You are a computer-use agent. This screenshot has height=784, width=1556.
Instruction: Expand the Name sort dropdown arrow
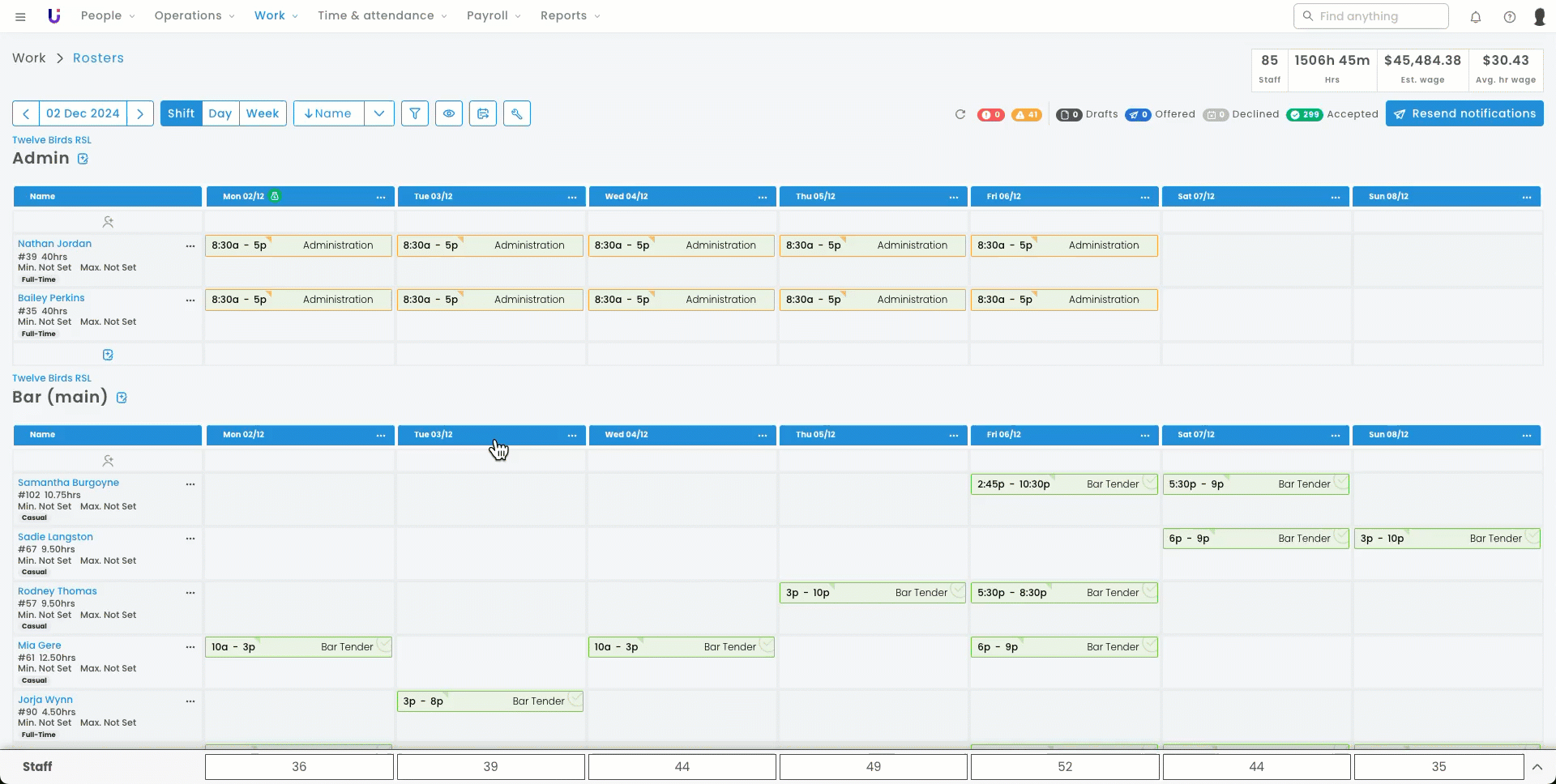pyautogui.click(x=379, y=113)
